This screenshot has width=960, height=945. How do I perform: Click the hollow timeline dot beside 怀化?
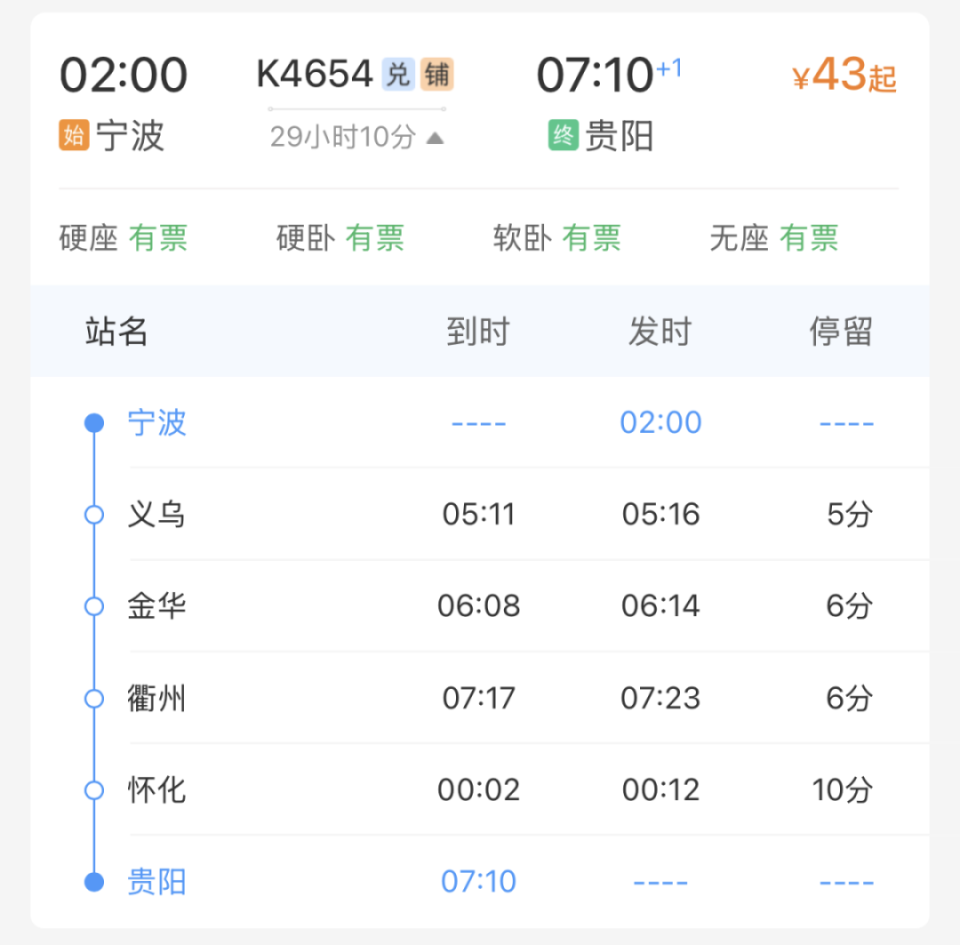94,790
